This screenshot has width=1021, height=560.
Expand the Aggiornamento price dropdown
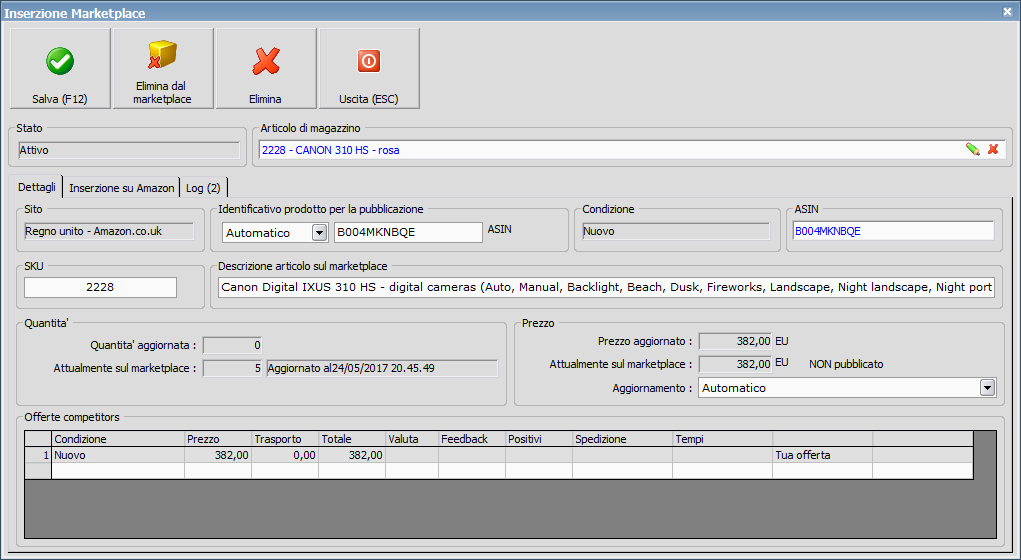point(987,388)
